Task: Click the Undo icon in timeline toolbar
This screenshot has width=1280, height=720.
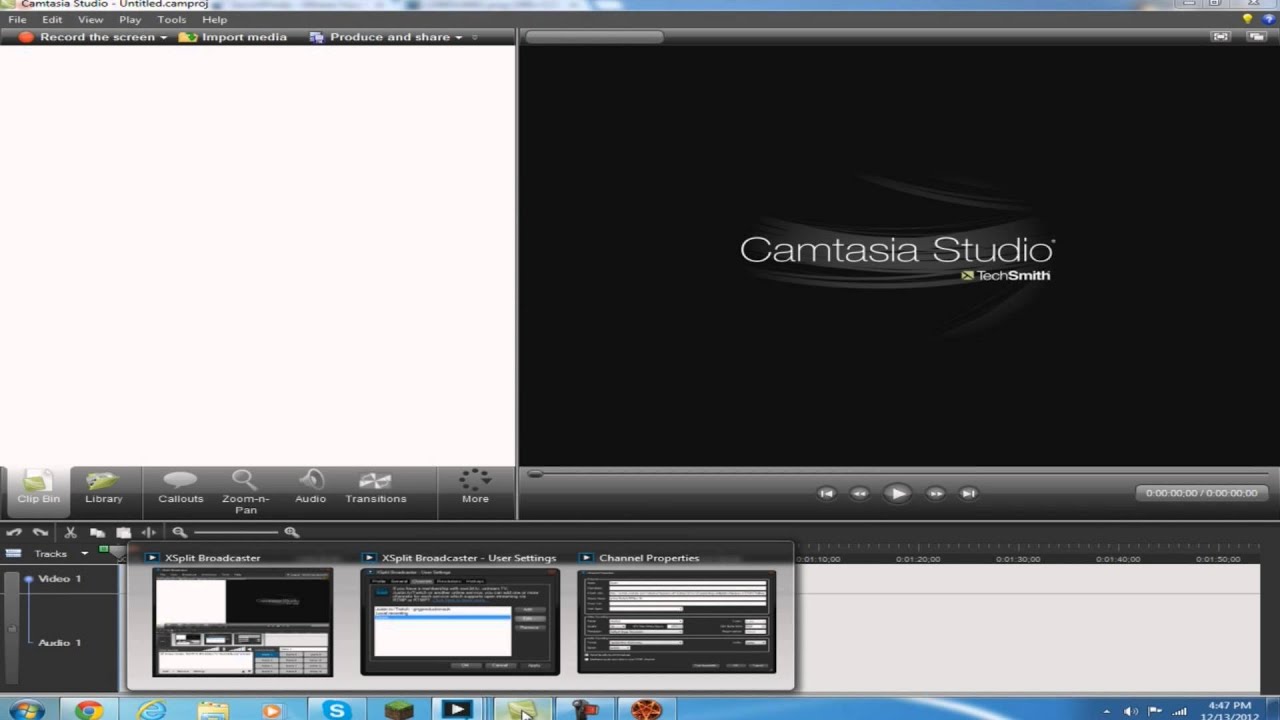Action: click(14, 532)
